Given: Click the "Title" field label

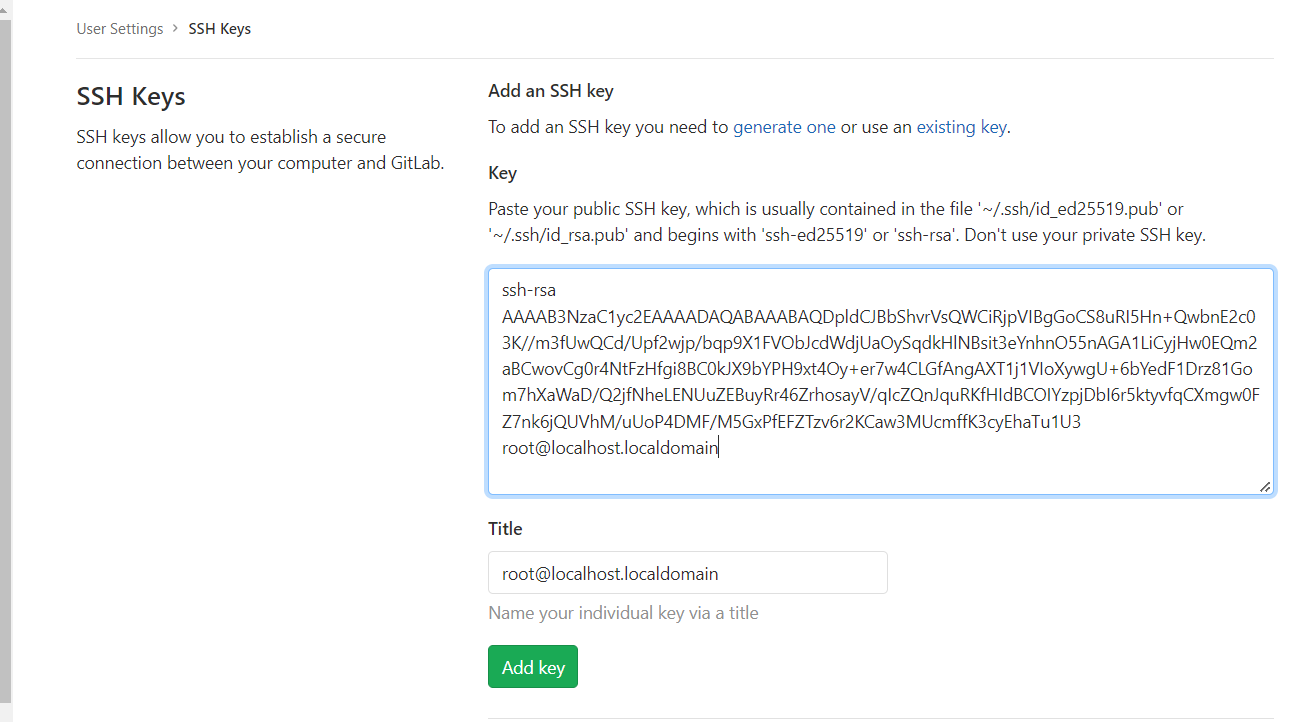Looking at the screenshot, I should pyautogui.click(x=505, y=529).
